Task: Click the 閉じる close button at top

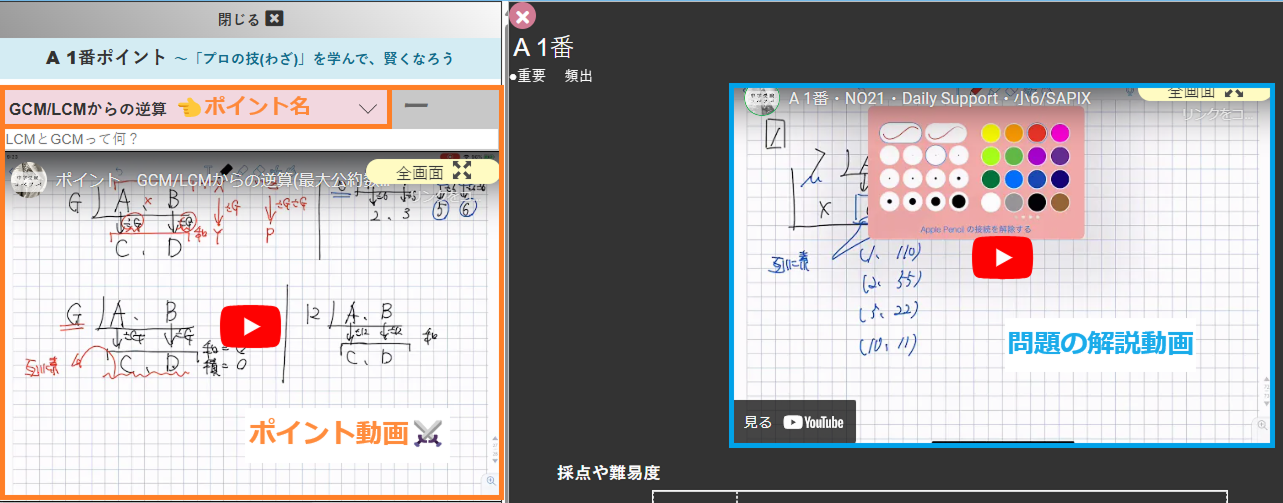Action: (250, 18)
